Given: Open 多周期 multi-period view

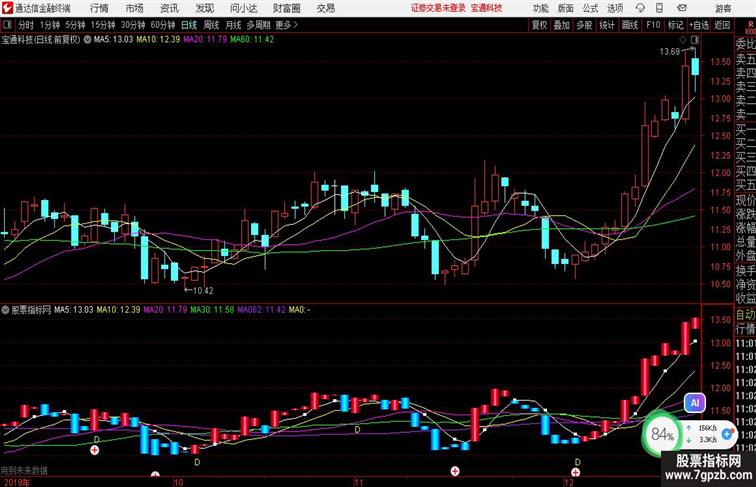Looking at the screenshot, I should click(258, 25).
